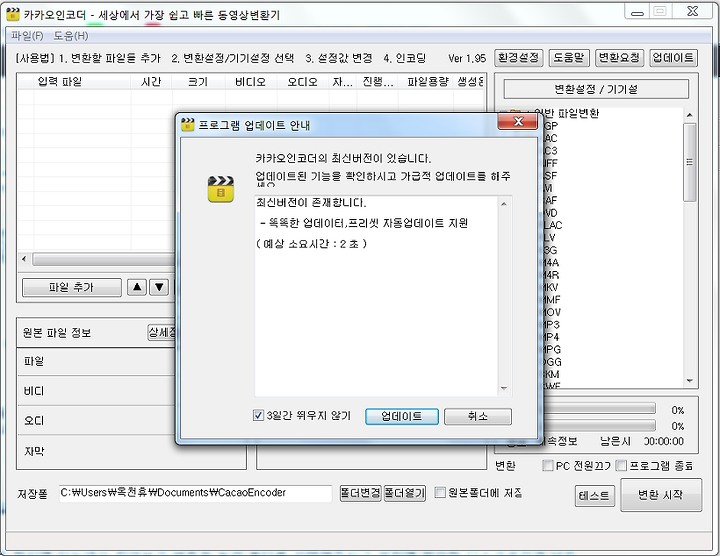This screenshot has height=556, width=720.
Task: Click down arrow of preset tree scrollbar
Action: pos(689,381)
